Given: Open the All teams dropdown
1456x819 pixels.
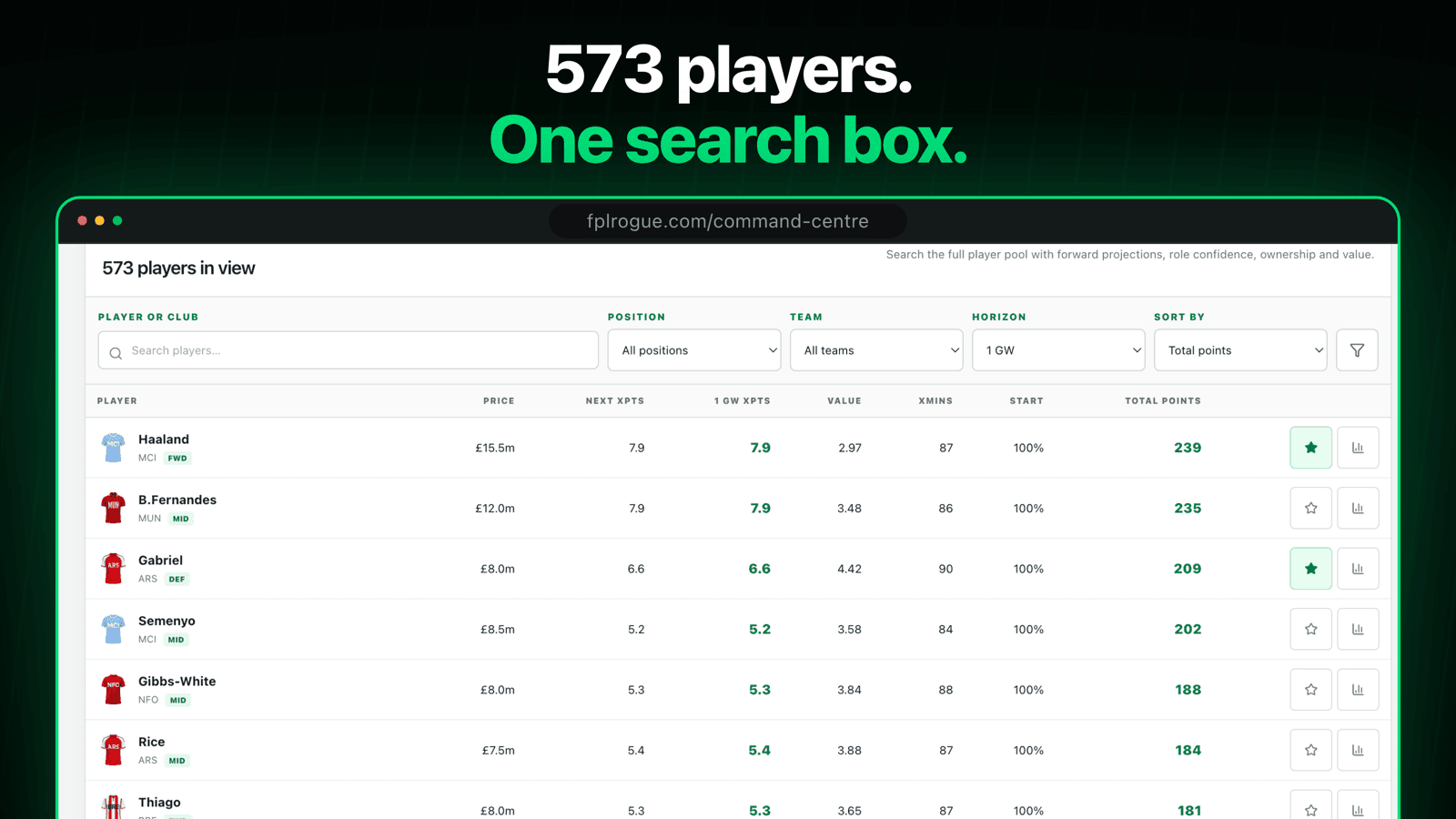Looking at the screenshot, I should (x=876, y=350).
